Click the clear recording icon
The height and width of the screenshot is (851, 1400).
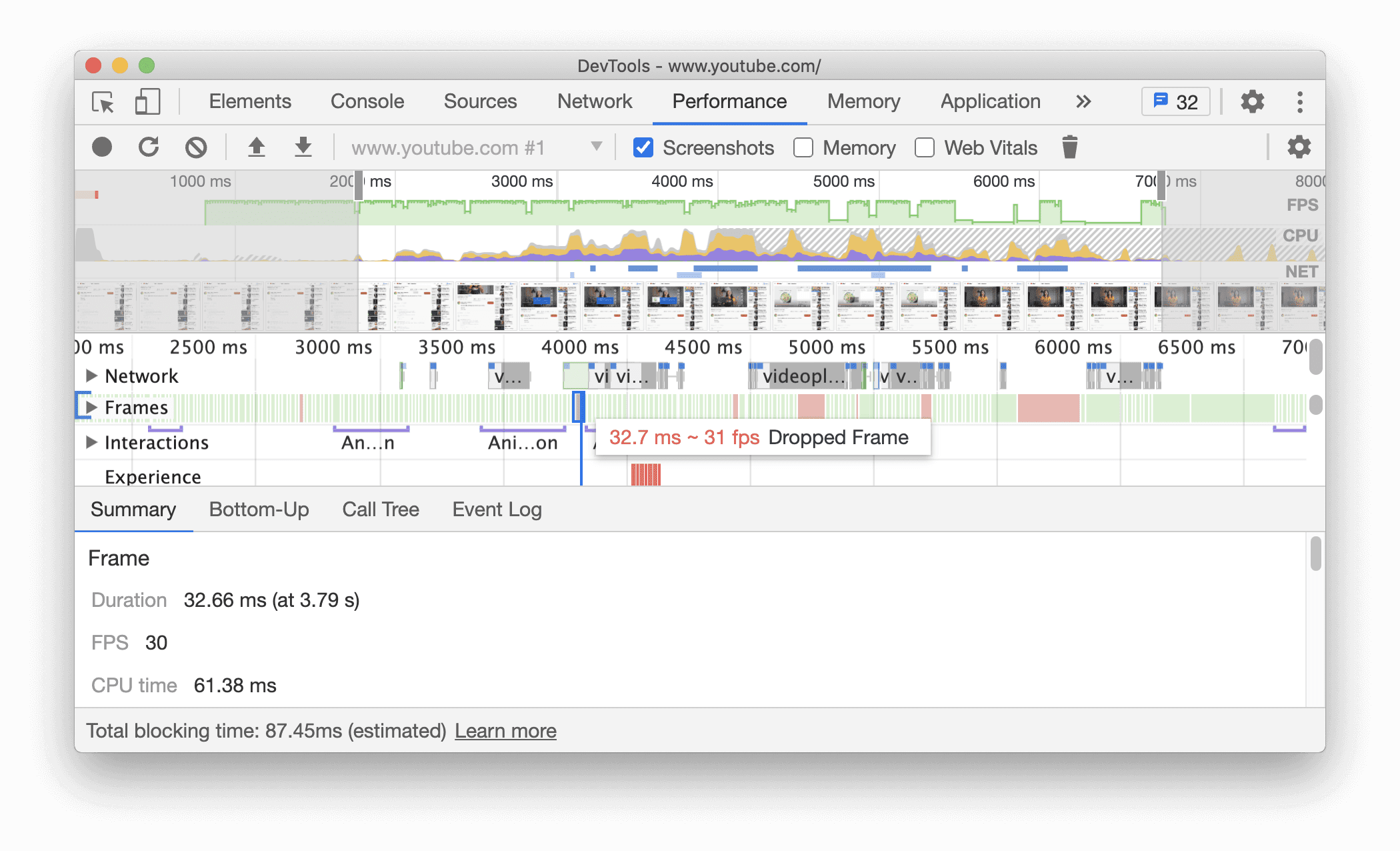click(x=197, y=148)
